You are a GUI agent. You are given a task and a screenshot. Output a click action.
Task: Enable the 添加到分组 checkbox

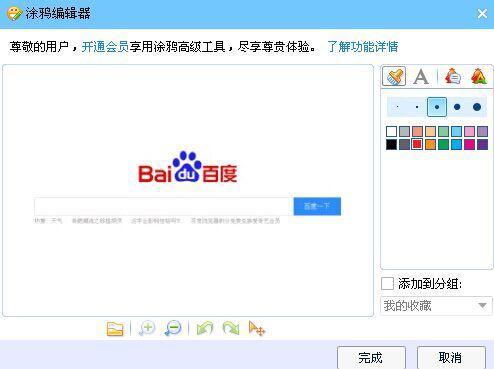387,284
